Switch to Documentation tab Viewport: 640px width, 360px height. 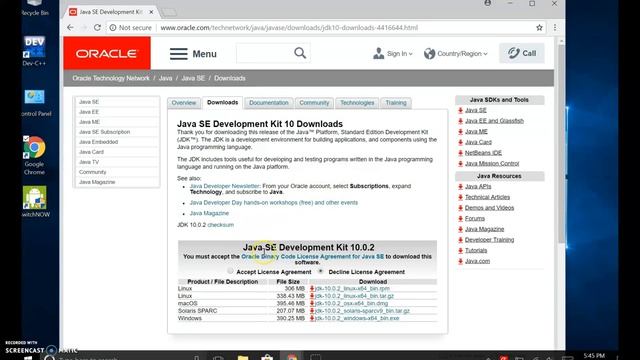(x=269, y=103)
